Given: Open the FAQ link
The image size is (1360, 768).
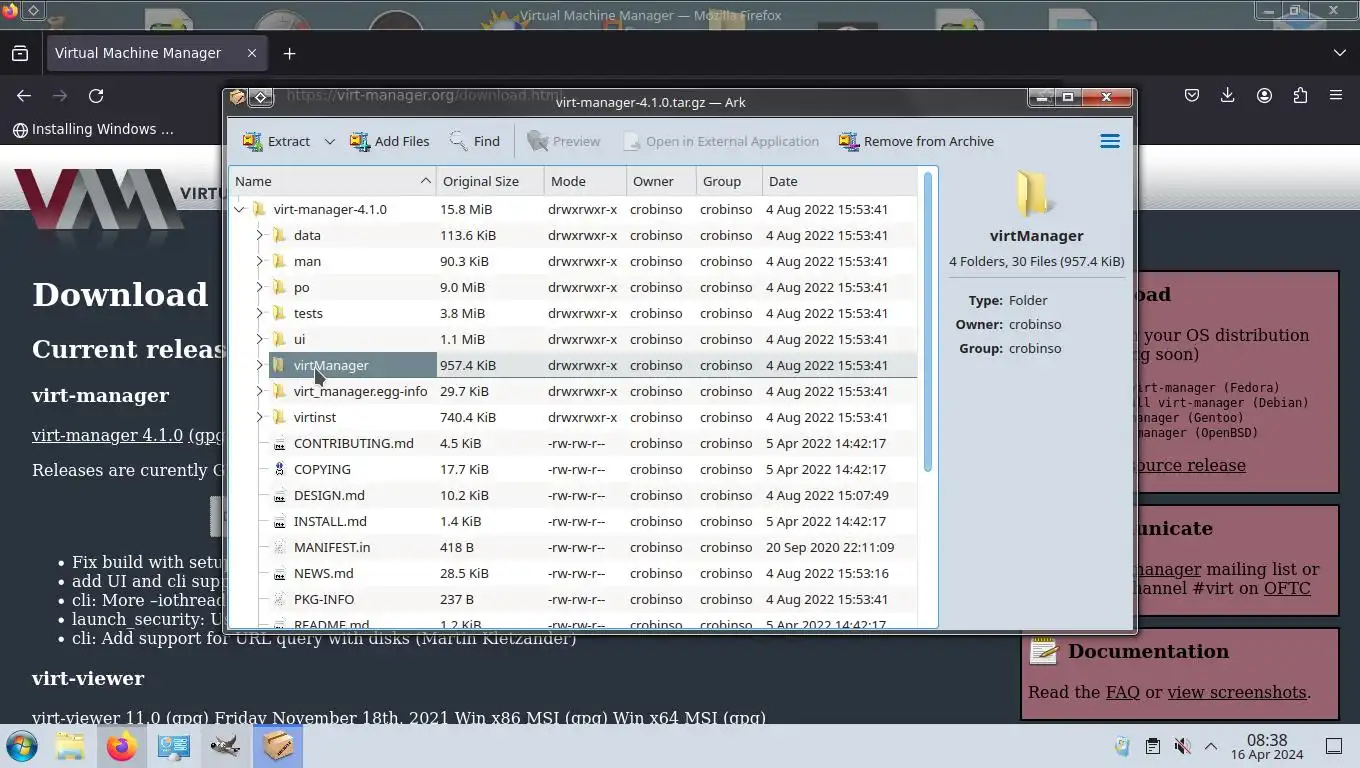Looking at the screenshot, I should coord(1122,692).
